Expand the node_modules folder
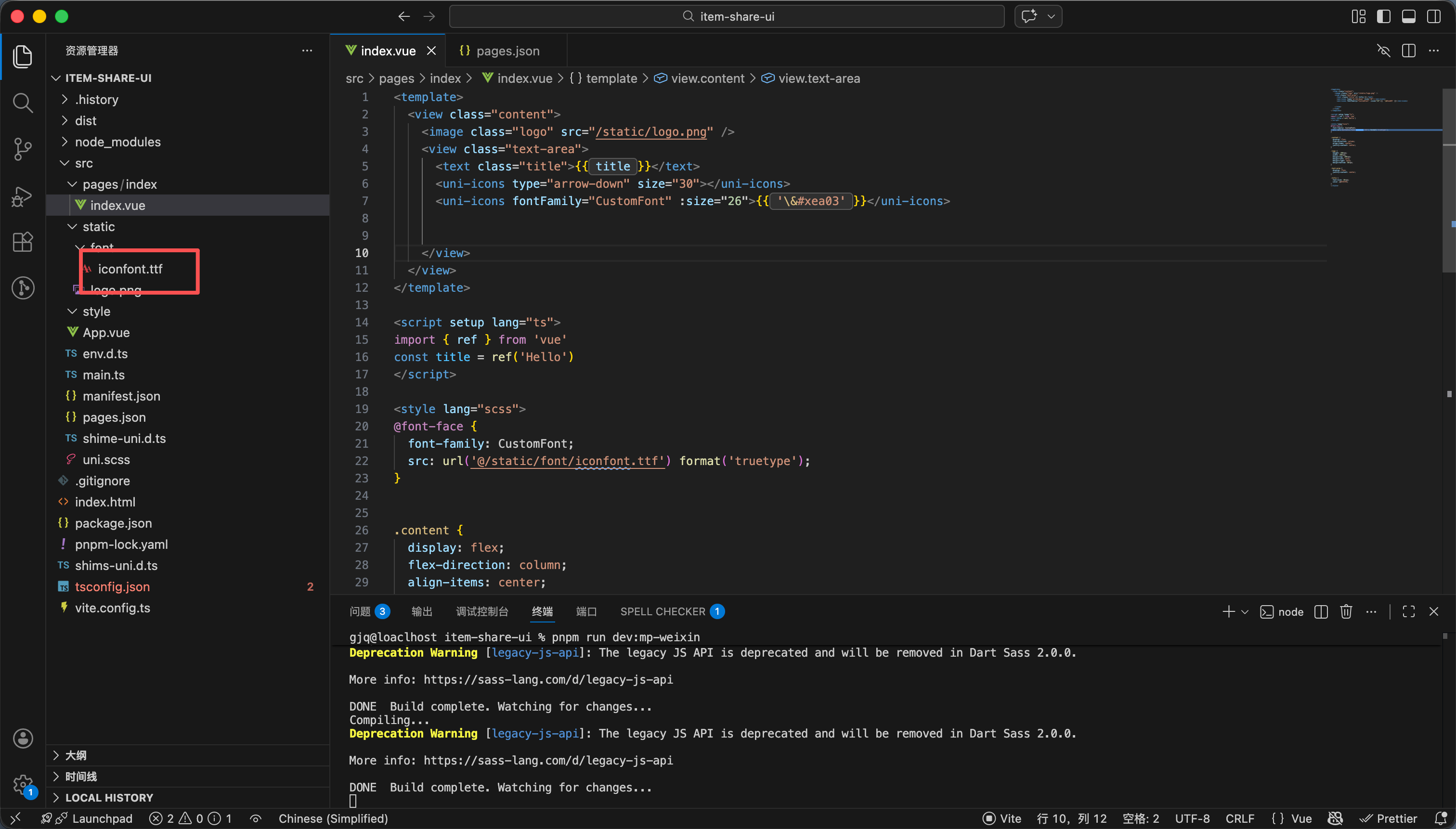The height and width of the screenshot is (829, 1456). (x=117, y=142)
